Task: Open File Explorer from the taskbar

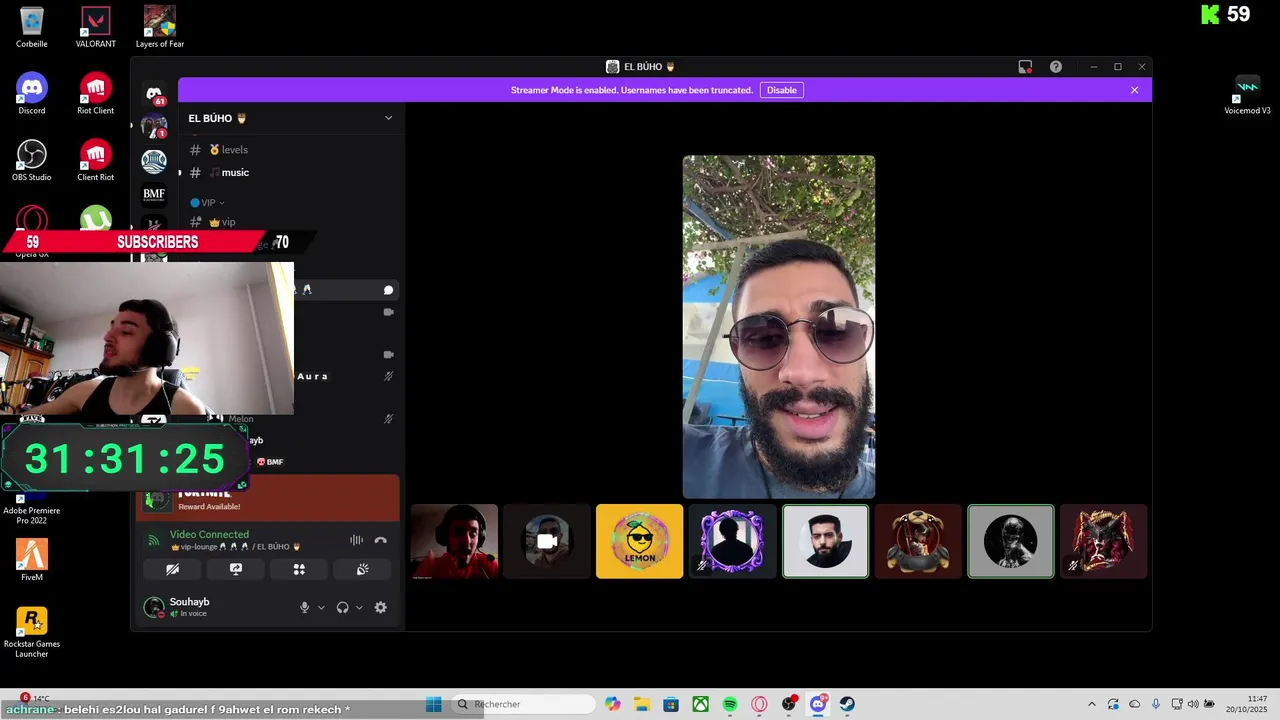Action: (x=642, y=704)
